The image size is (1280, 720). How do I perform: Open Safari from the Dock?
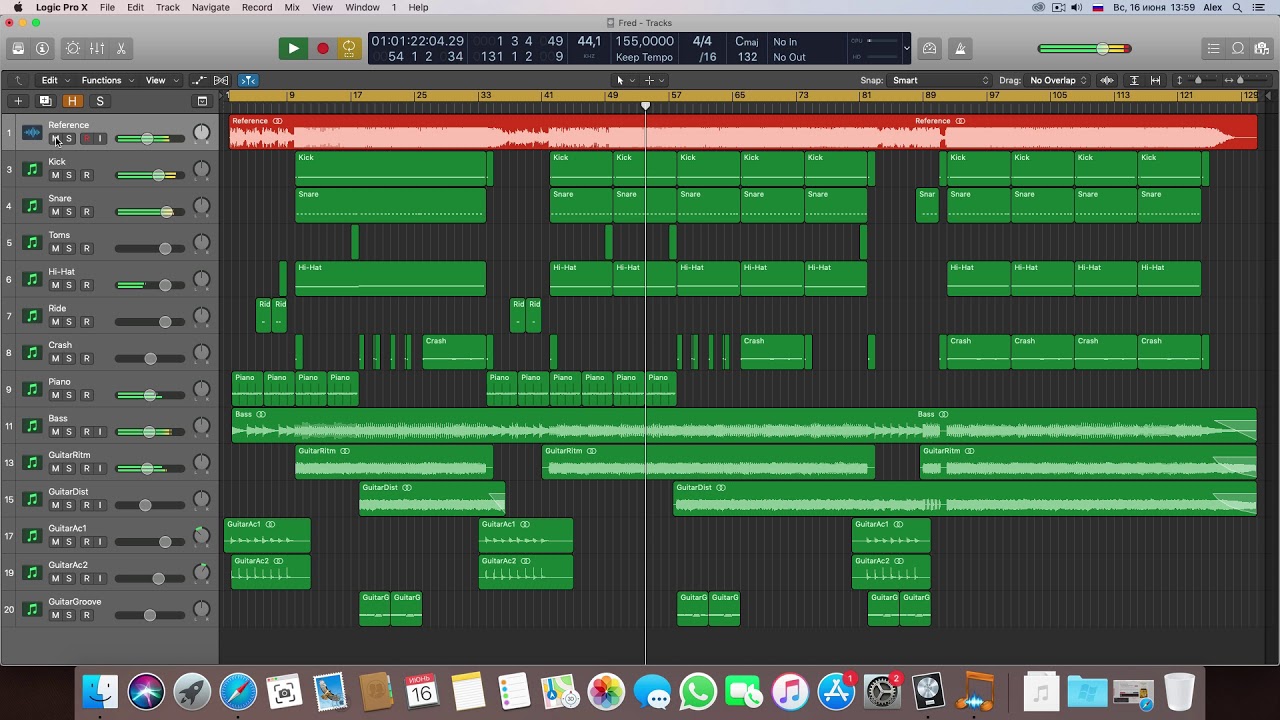(x=238, y=691)
